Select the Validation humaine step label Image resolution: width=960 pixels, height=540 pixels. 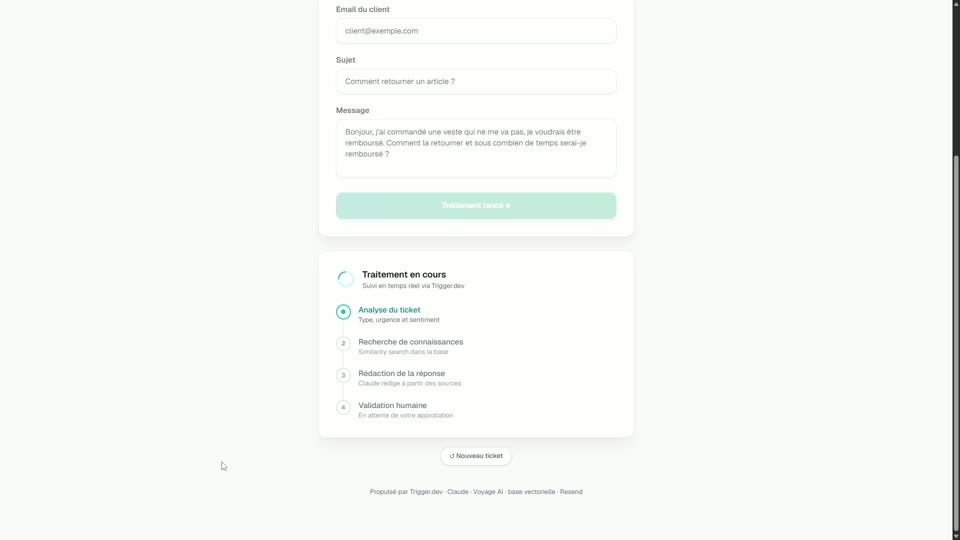click(392, 405)
